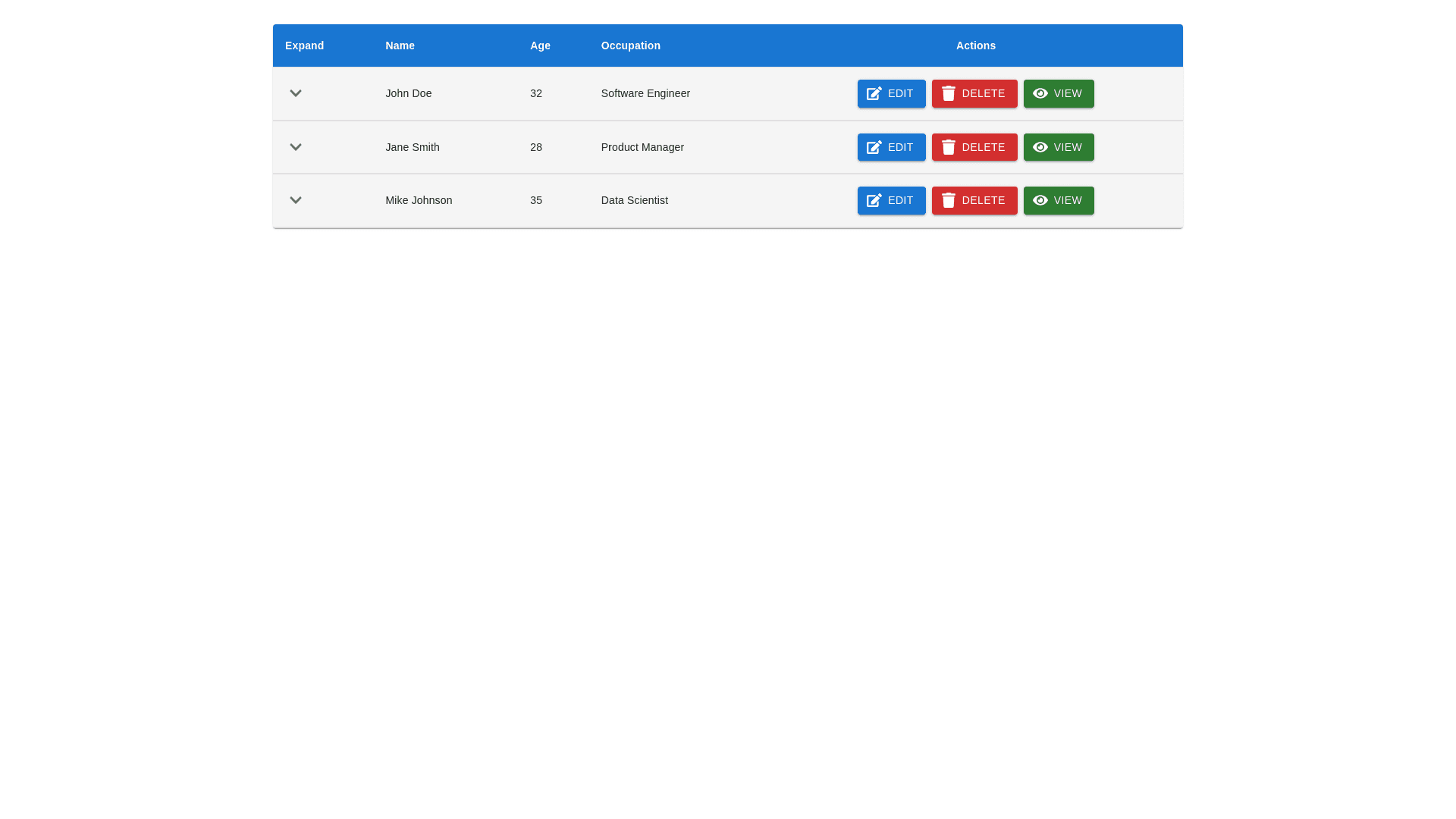The height and width of the screenshot is (819, 1456).
Task: Click the trash icon in Jane Smith's row
Action: [948, 147]
